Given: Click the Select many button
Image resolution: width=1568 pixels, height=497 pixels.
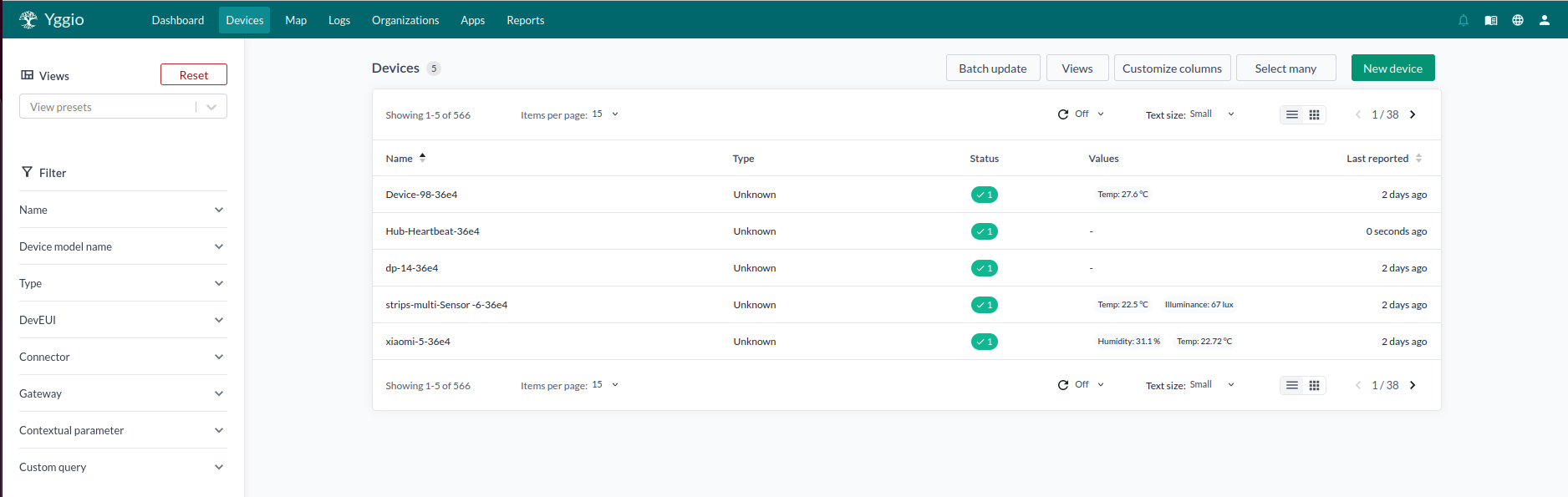Looking at the screenshot, I should point(1285,68).
